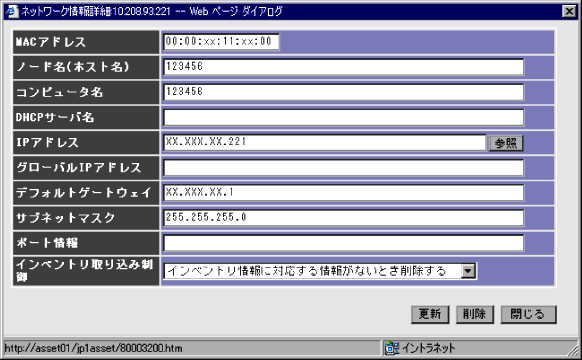Click the MACアドレス label cell

point(86,42)
